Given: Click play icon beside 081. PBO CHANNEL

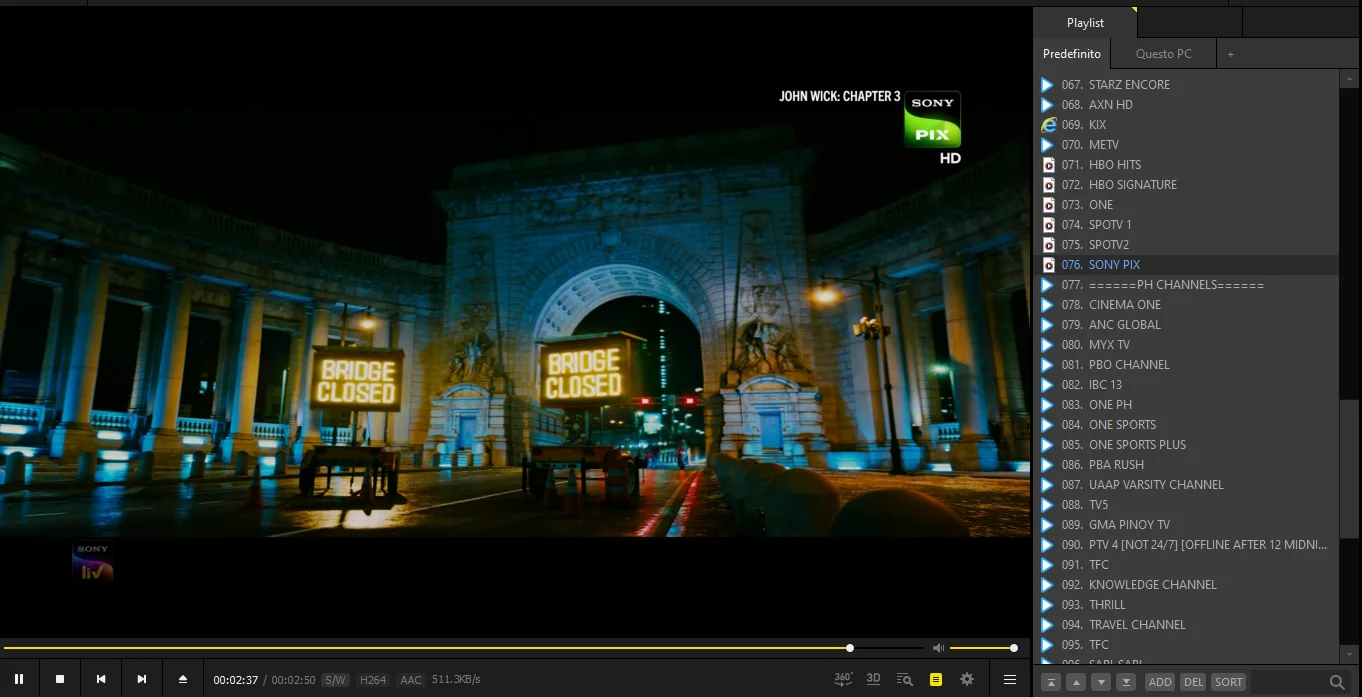Looking at the screenshot, I should 1048,365.
